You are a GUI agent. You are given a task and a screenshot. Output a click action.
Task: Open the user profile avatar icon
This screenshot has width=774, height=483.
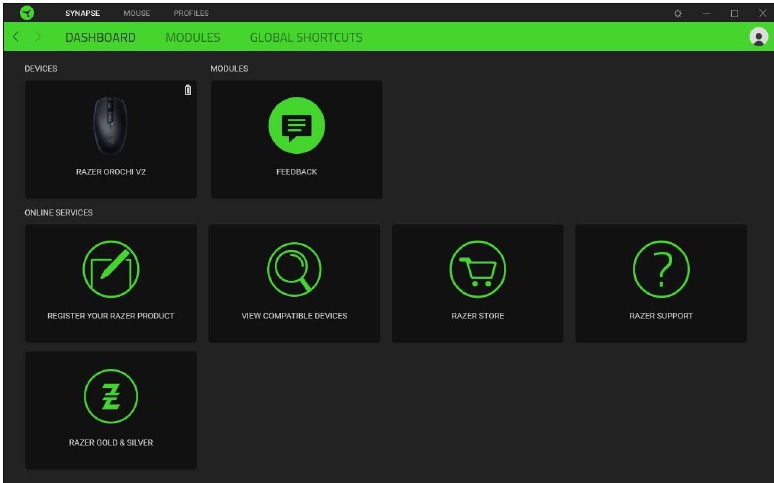point(757,37)
